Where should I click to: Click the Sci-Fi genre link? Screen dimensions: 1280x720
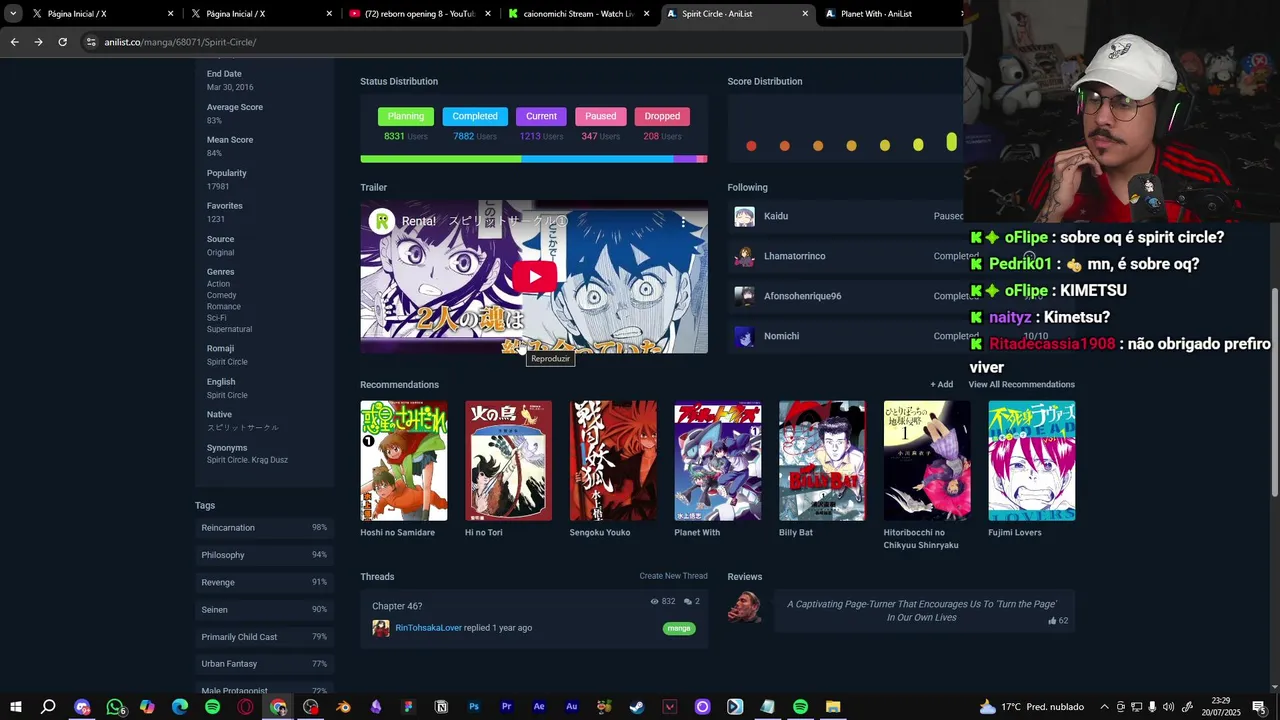tap(217, 318)
